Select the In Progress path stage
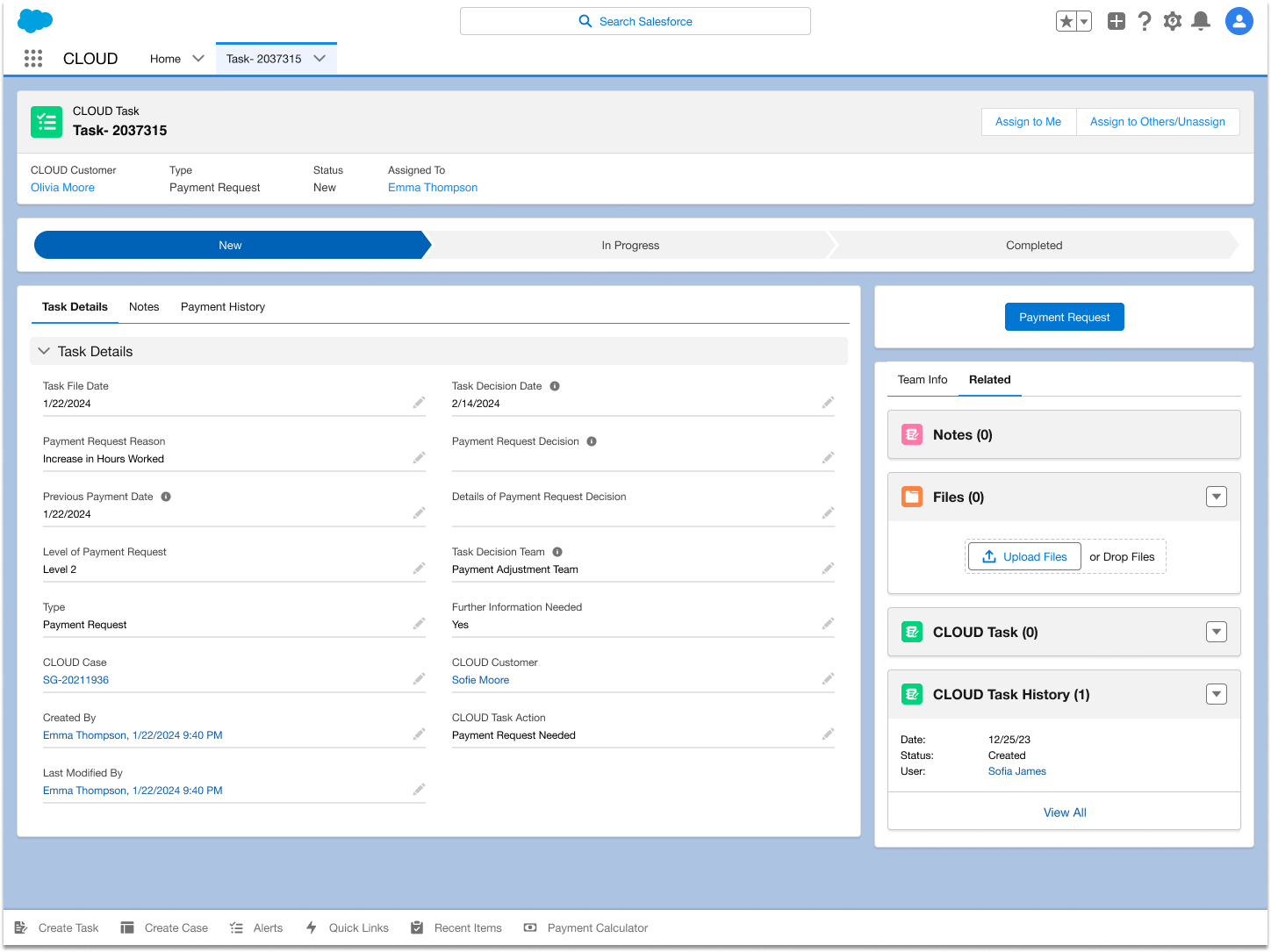Screen dimensions: 1271x952 (x=629, y=245)
